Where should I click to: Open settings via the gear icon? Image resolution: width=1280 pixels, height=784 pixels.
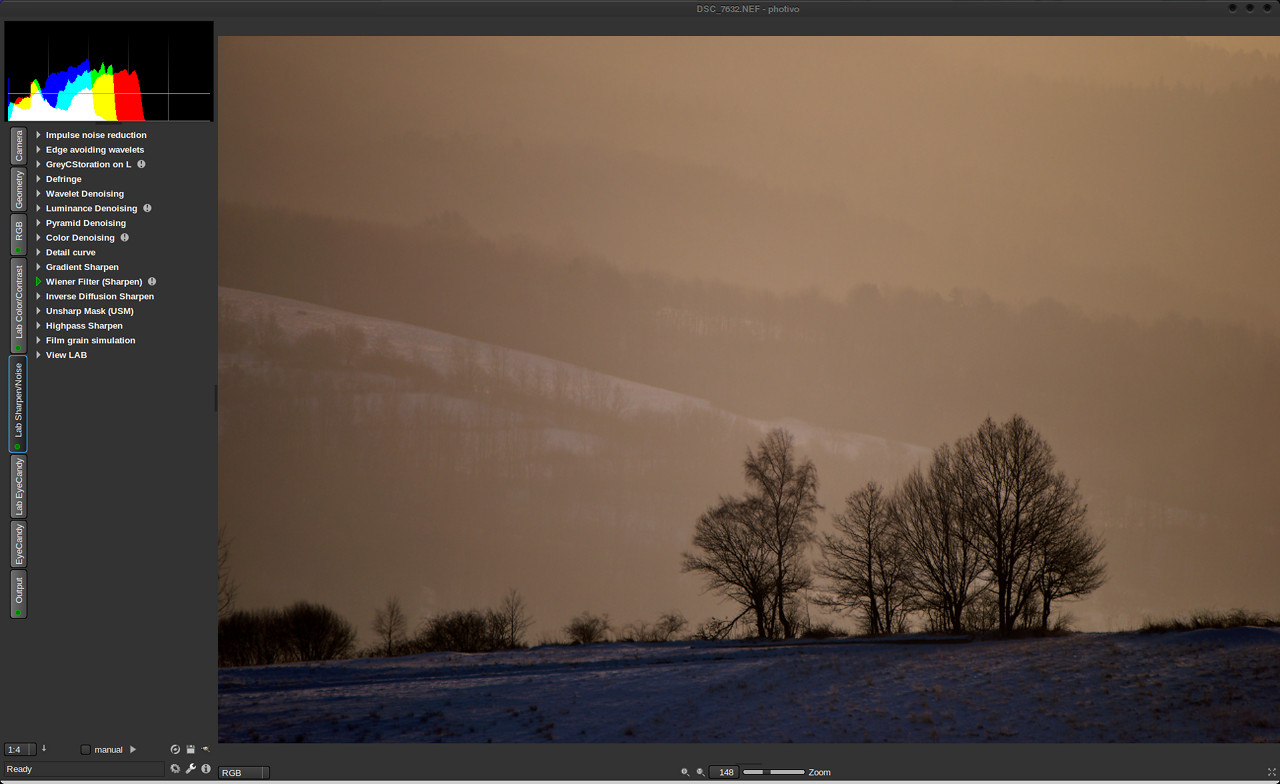pos(175,769)
